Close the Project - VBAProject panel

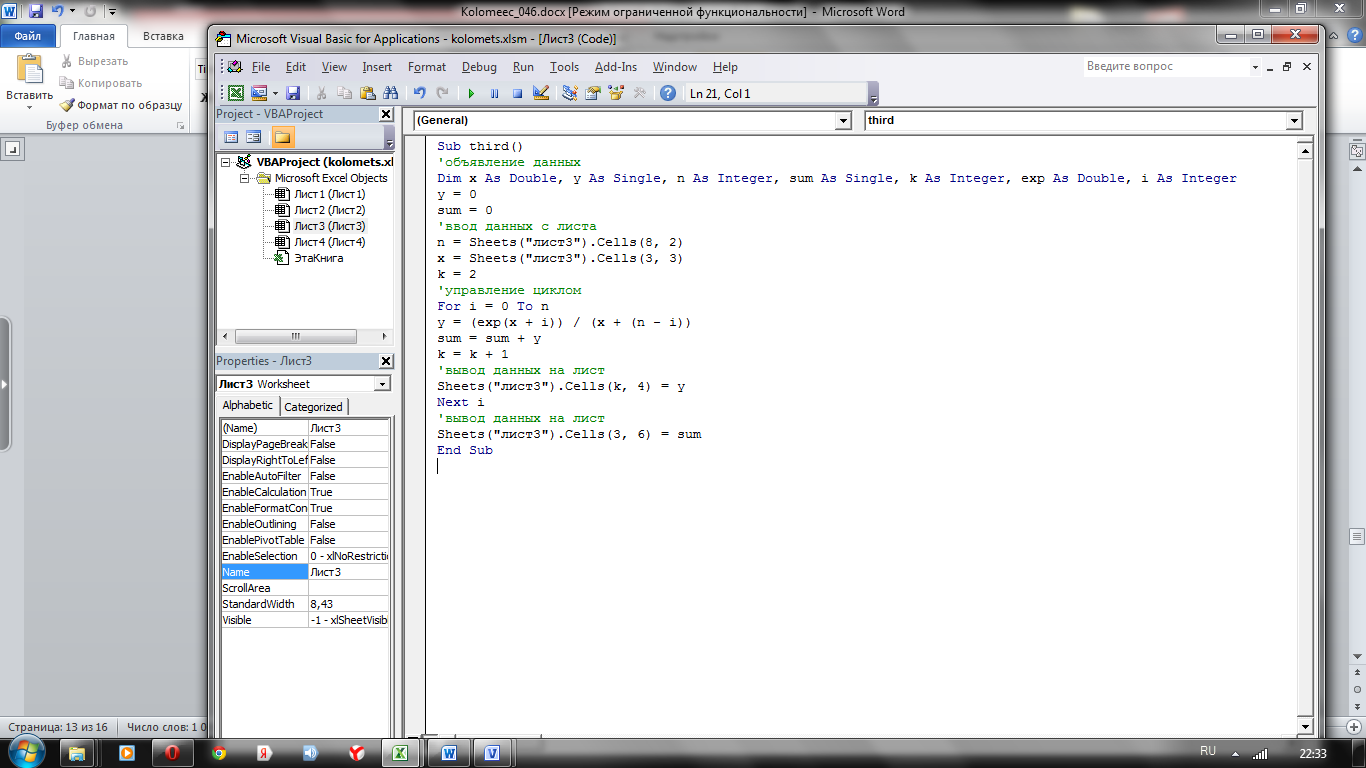click(x=386, y=114)
